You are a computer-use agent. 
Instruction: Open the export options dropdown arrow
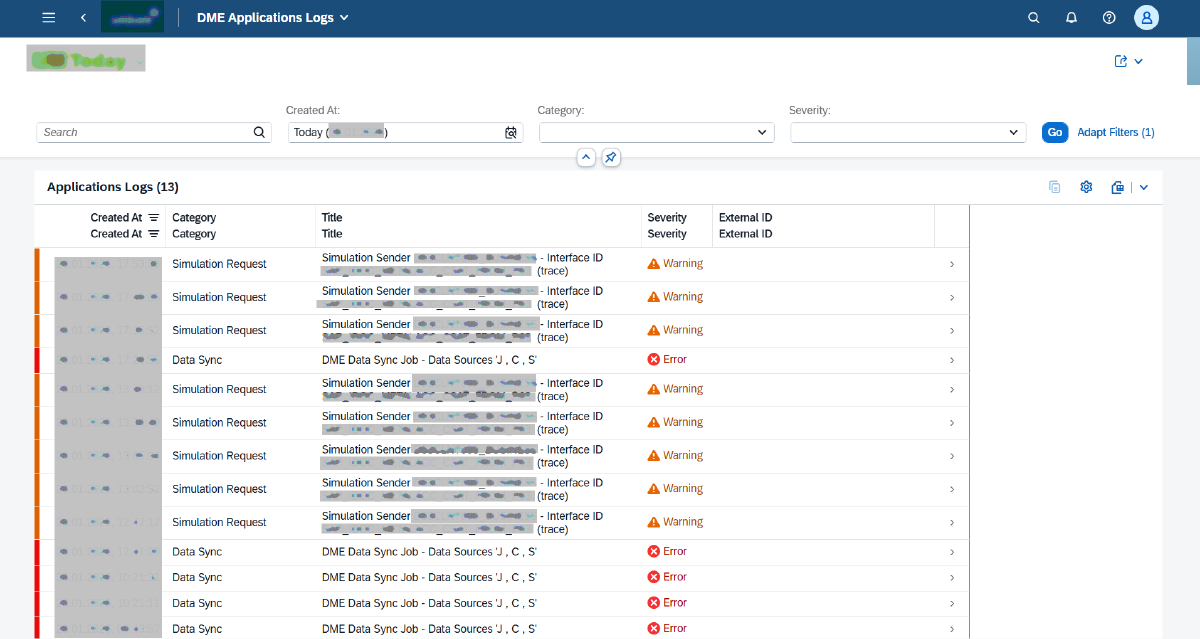click(x=1144, y=187)
